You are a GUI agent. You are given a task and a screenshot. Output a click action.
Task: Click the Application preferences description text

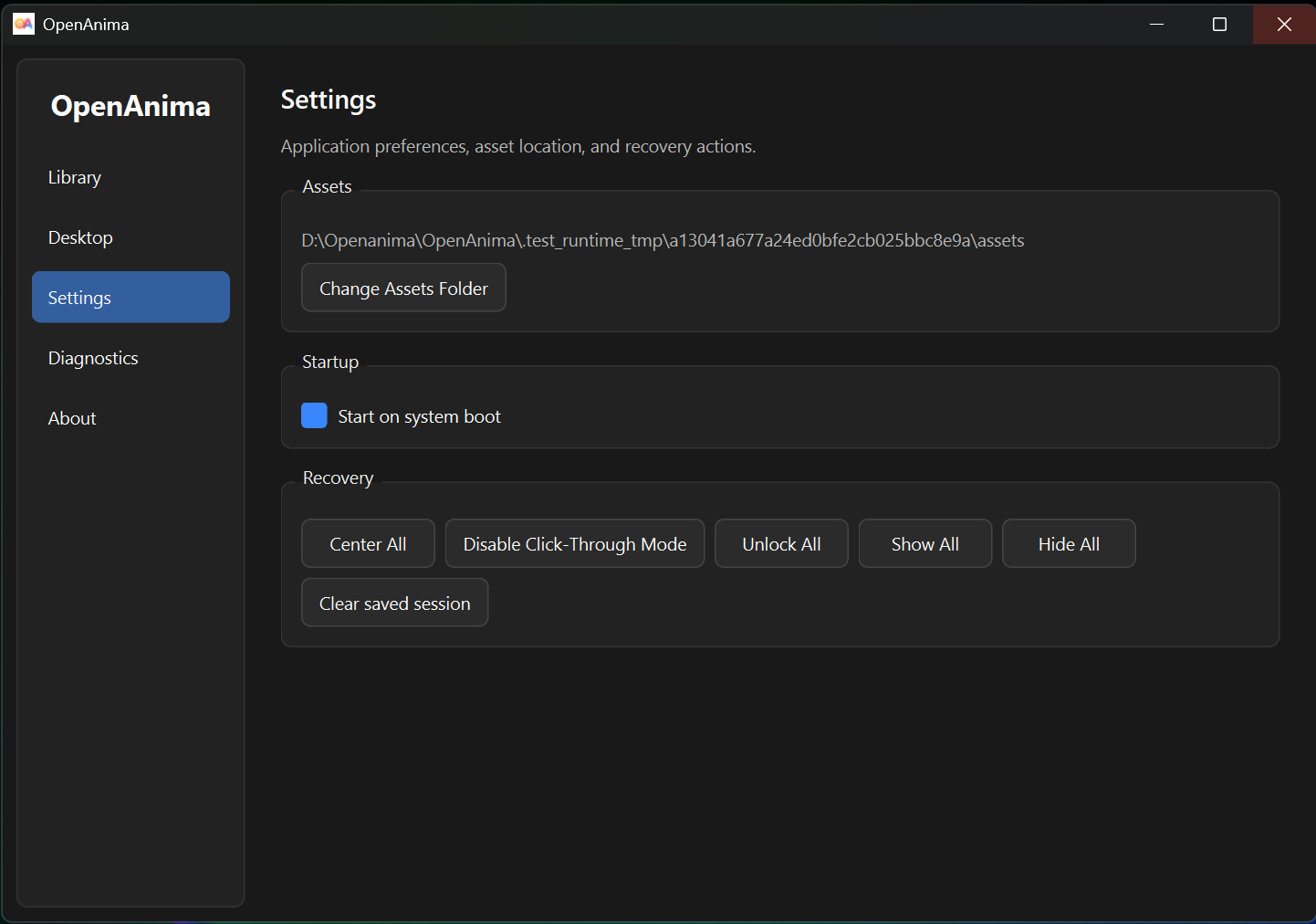pyautogui.click(x=518, y=146)
